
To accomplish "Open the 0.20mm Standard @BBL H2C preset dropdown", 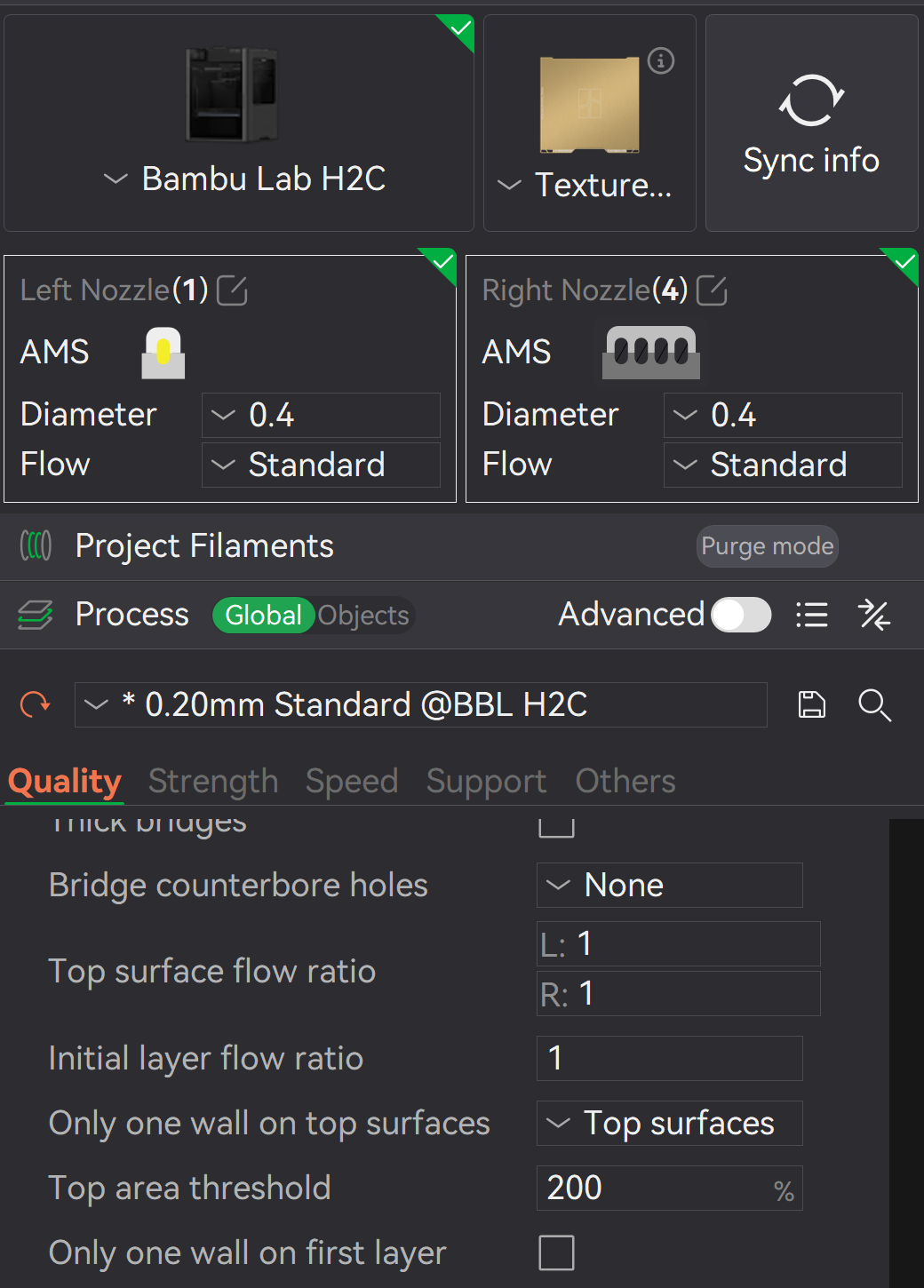I will [x=421, y=705].
